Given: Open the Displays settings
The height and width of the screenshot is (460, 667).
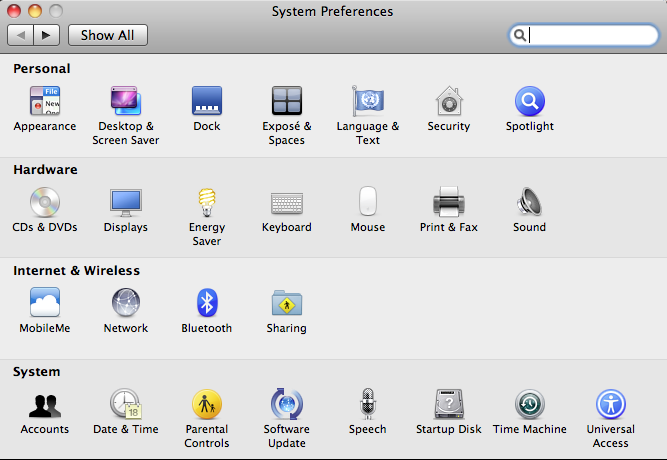Looking at the screenshot, I should click(x=126, y=203).
